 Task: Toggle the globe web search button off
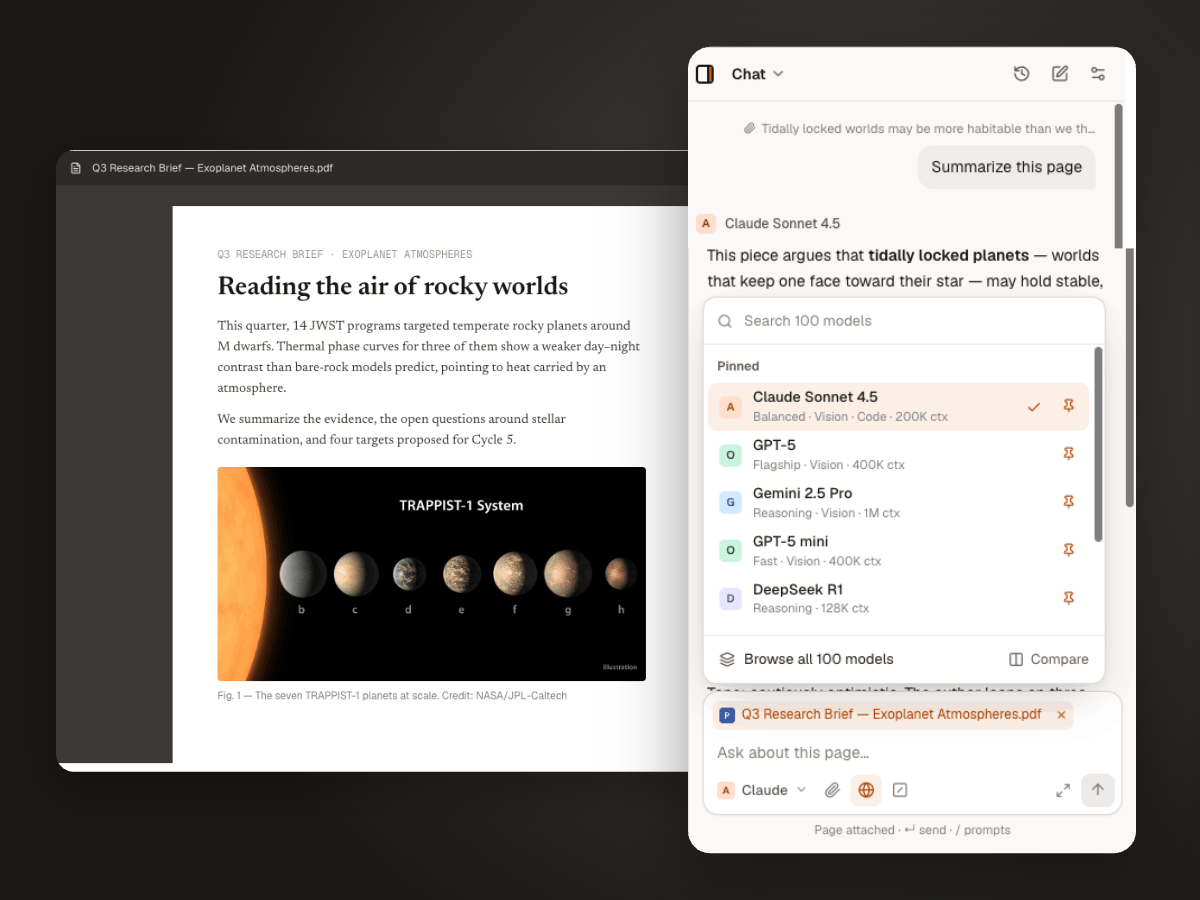pos(866,790)
